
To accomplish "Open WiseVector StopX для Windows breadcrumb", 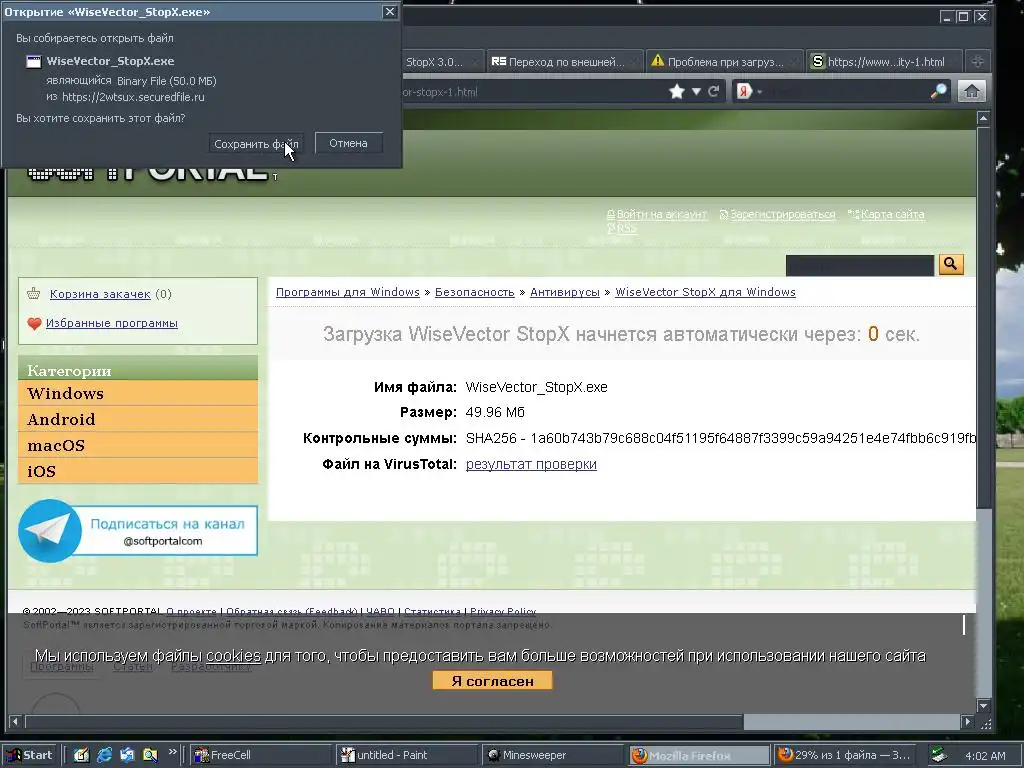I will 705,292.
